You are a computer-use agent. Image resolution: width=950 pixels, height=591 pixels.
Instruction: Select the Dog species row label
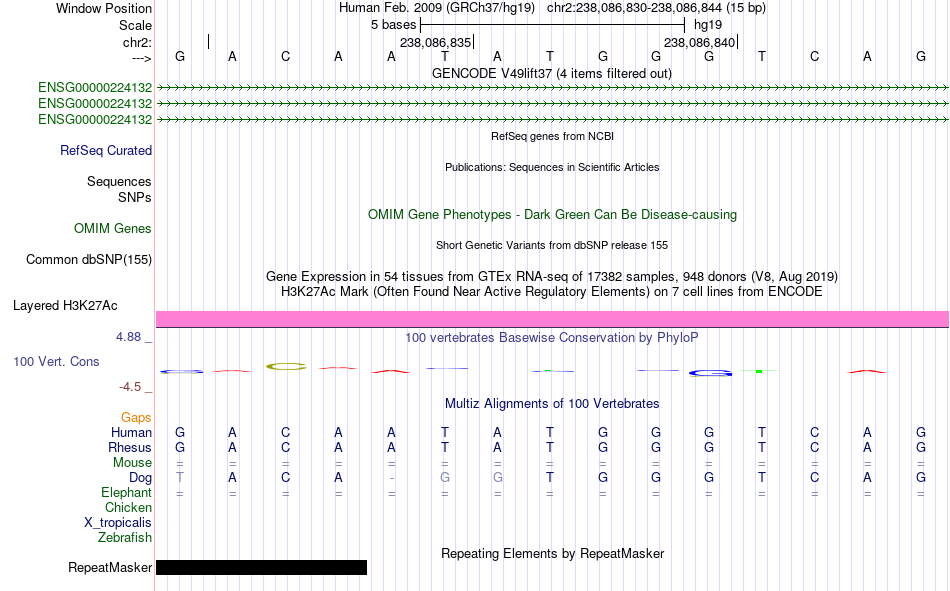(x=140, y=478)
